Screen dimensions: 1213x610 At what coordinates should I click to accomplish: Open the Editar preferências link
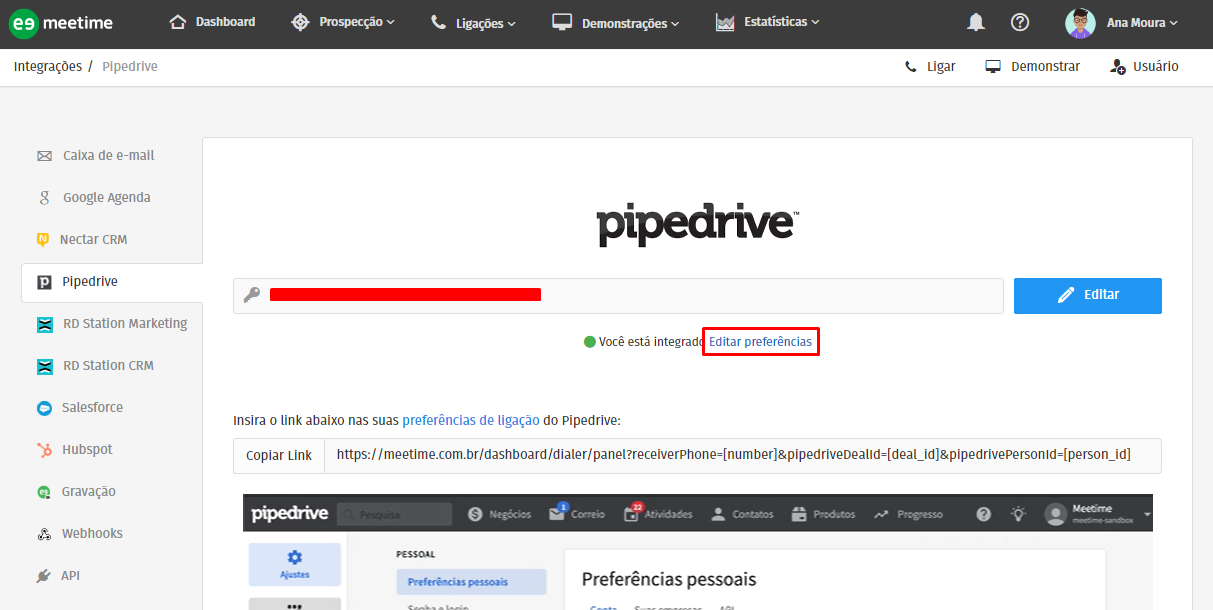761,342
